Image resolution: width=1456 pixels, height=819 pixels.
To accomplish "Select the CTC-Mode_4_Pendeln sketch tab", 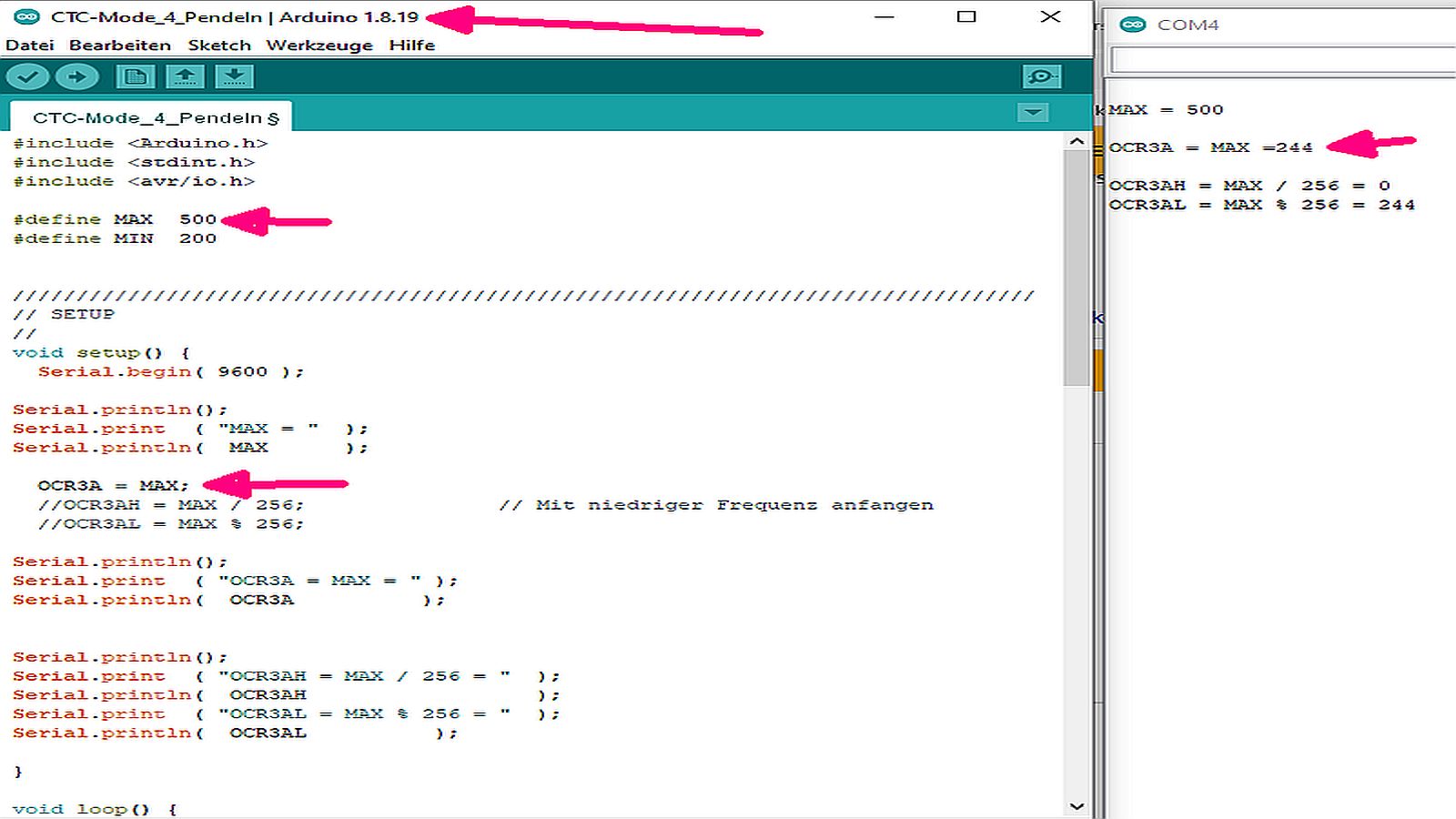I will [x=151, y=116].
